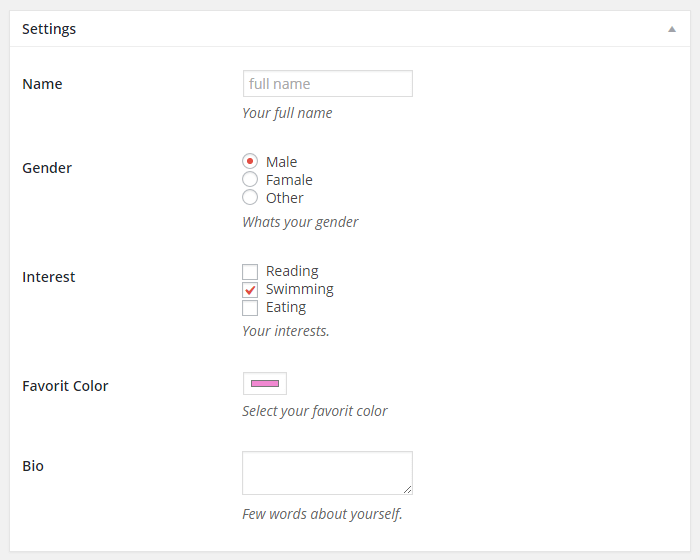The height and width of the screenshot is (560, 700).
Task: Focus the full name input field
Action: point(328,84)
